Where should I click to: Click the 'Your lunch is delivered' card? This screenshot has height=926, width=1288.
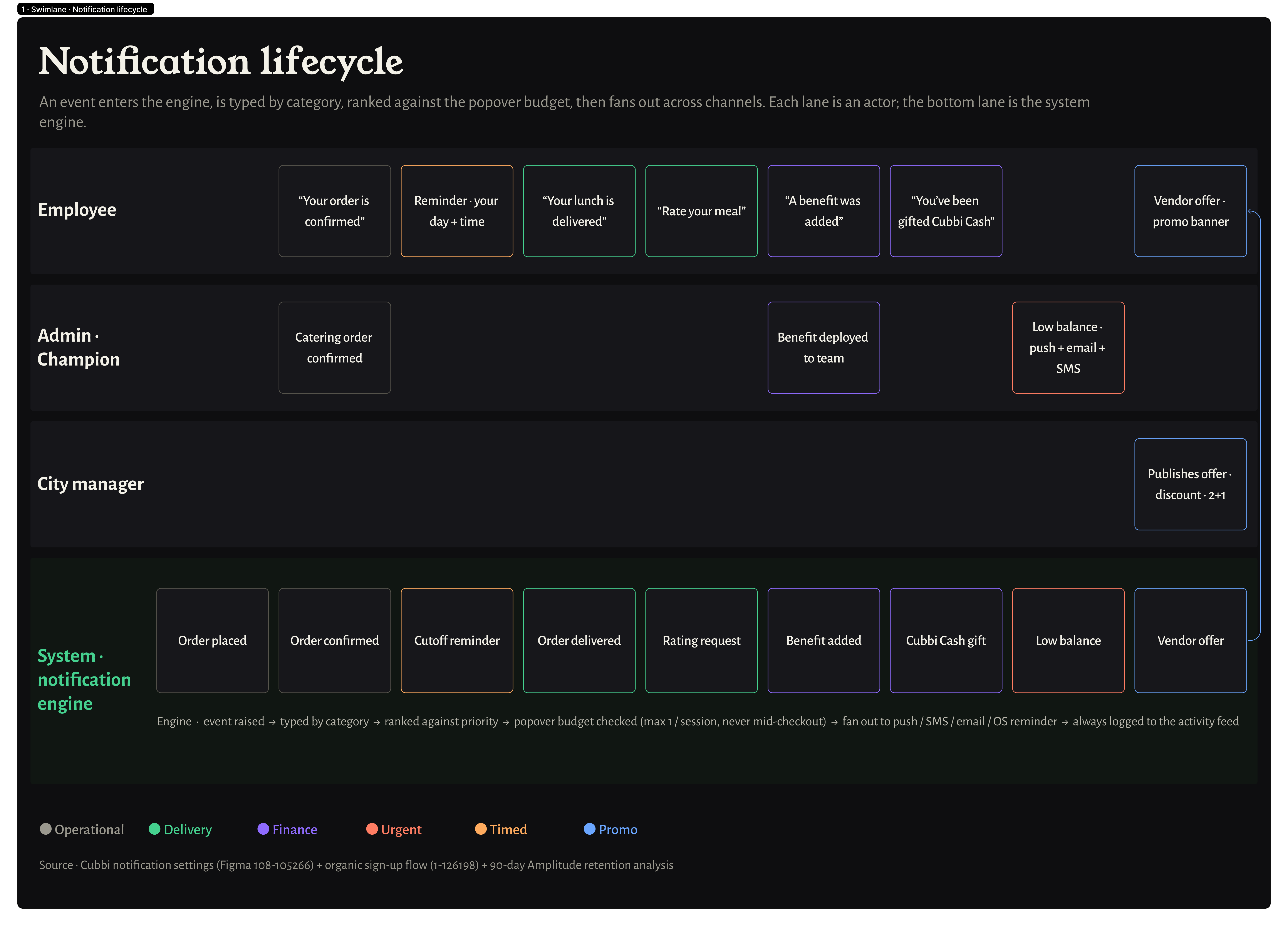pyautogui.click(x=579, y=211)
